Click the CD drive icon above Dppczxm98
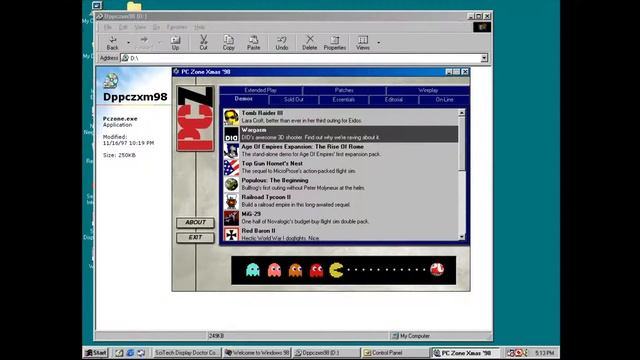The image size is (640, 360). tap(111, 81)
